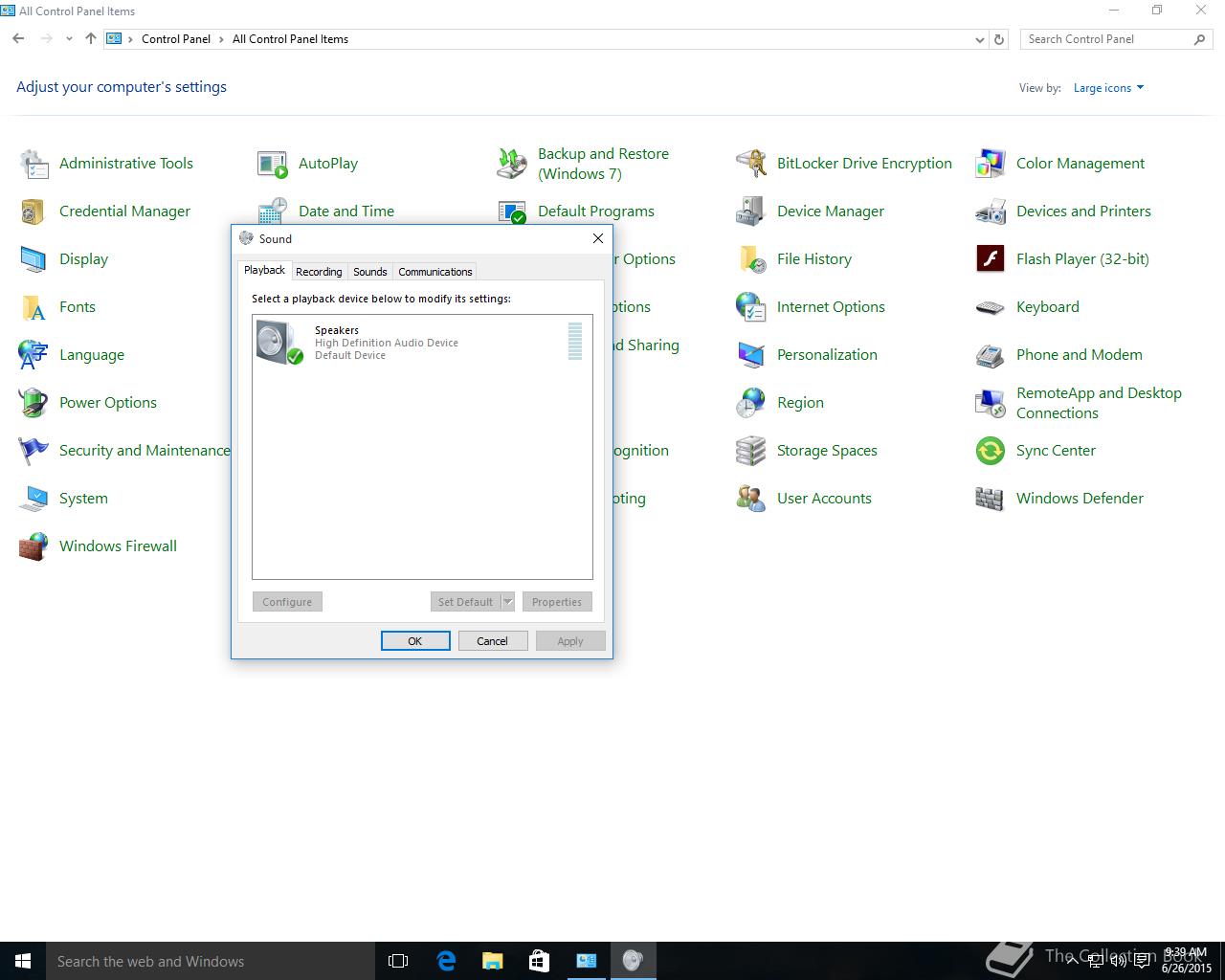Close the Sound dialog
This screenshot has width=1225, height=980.
[598, 238]
